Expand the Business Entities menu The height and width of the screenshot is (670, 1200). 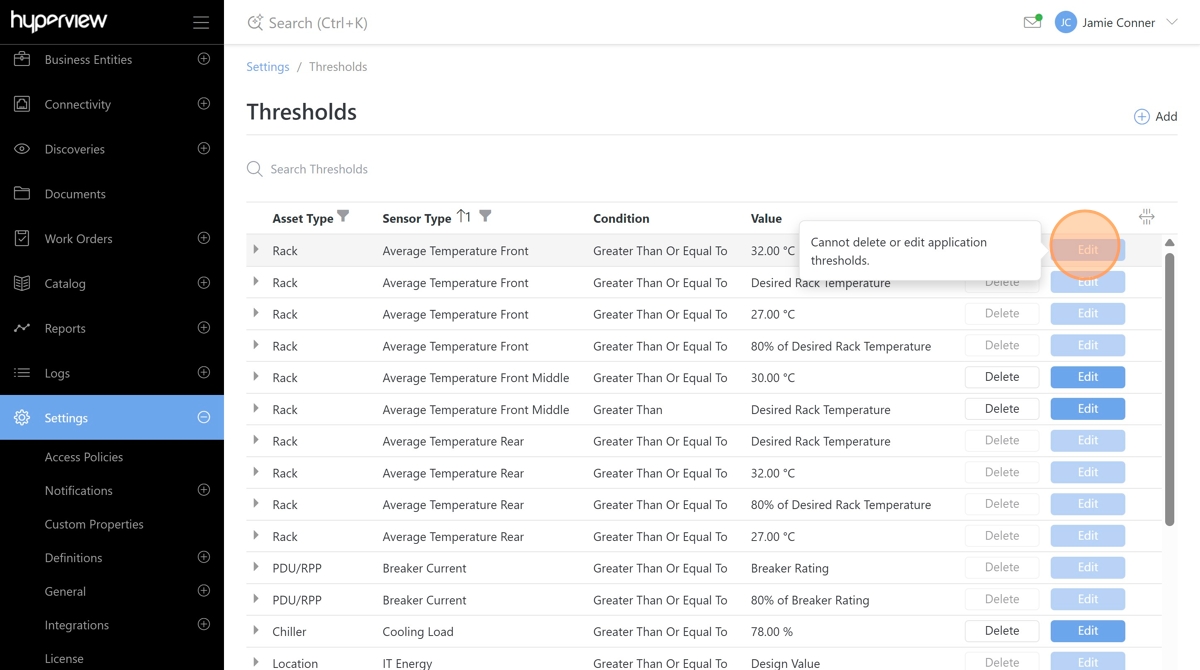(204, 59)
